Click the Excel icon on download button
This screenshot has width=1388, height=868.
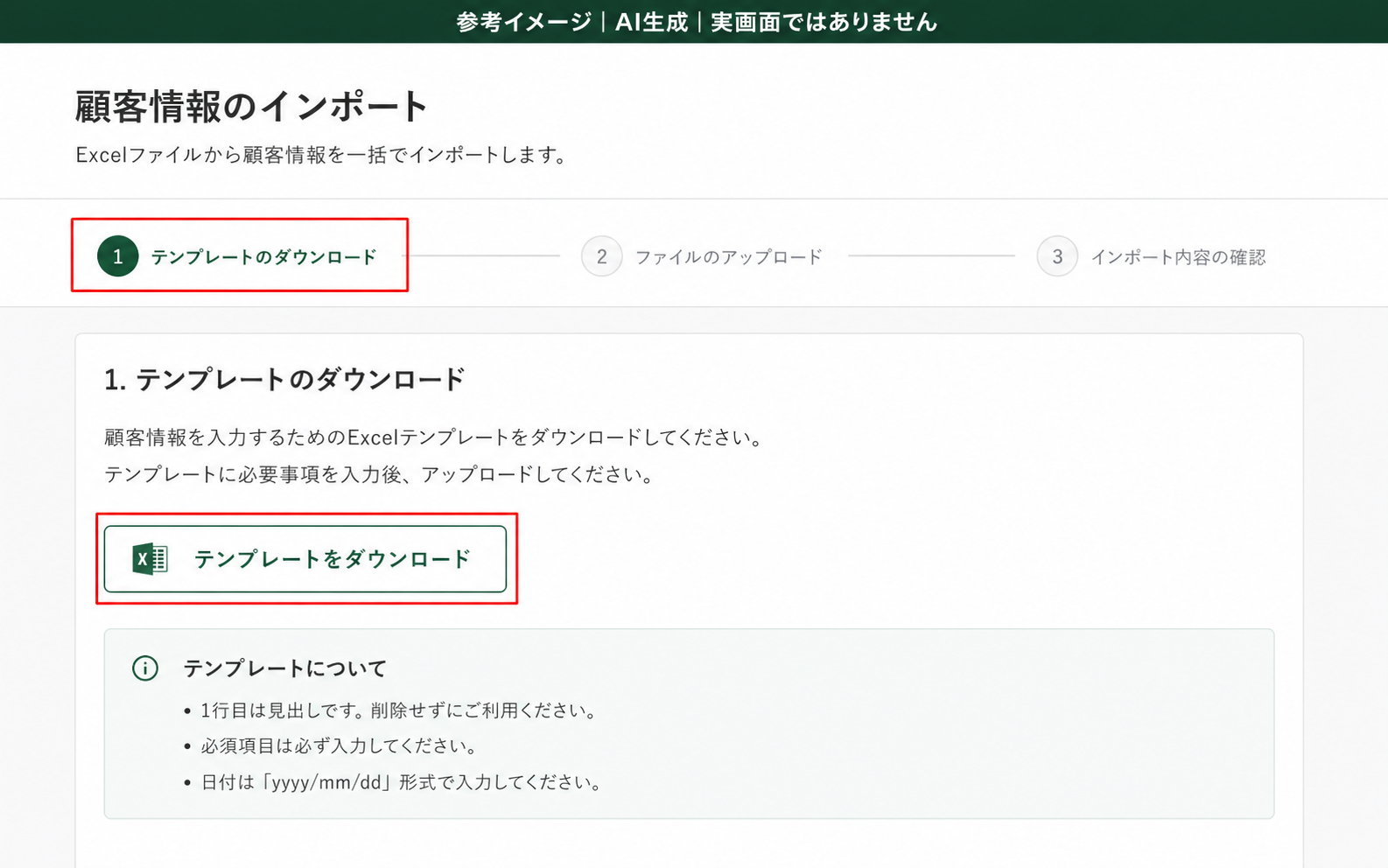[150, 559]
